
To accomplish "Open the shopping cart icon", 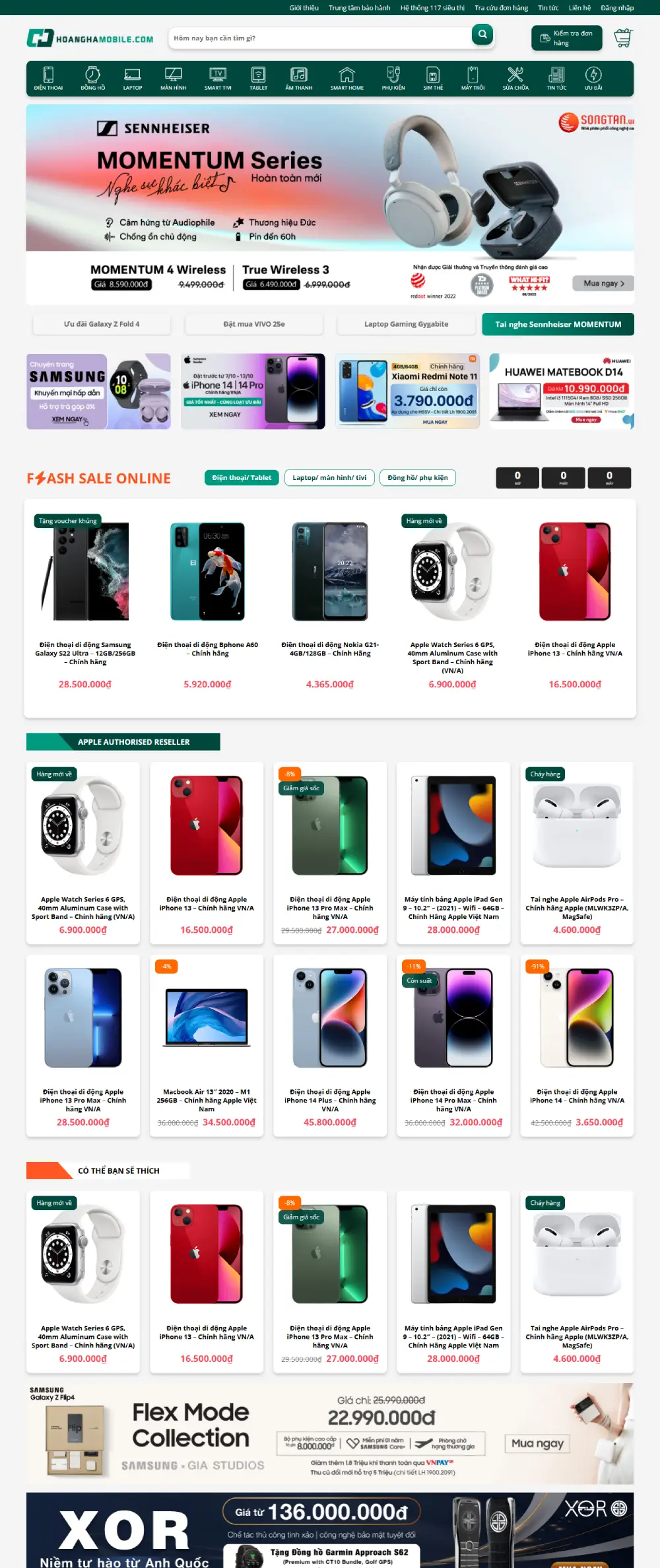I will (x=623, y=38).
